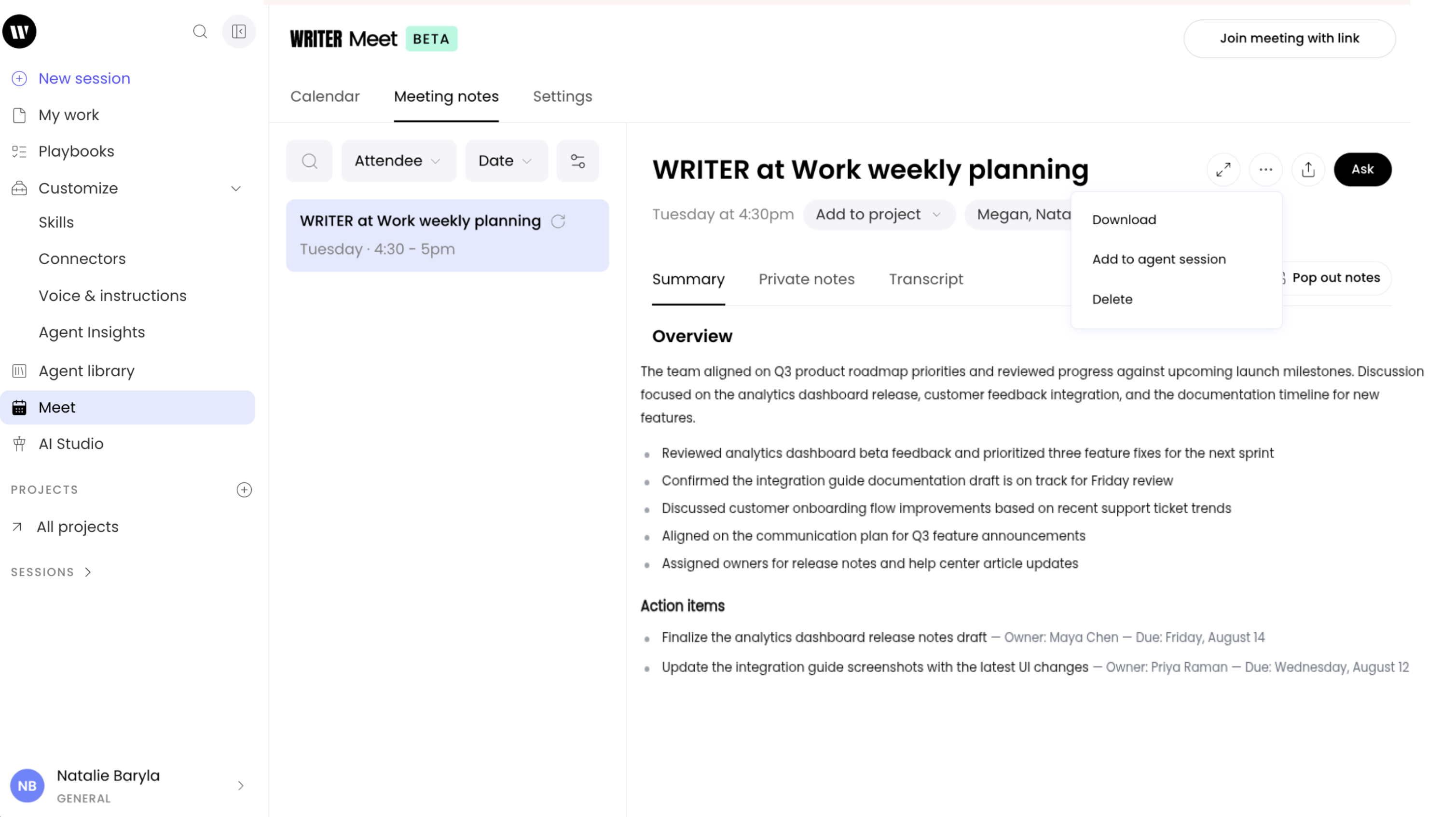
Task: Open Voice & instructions page
Action: pos(112,296)
